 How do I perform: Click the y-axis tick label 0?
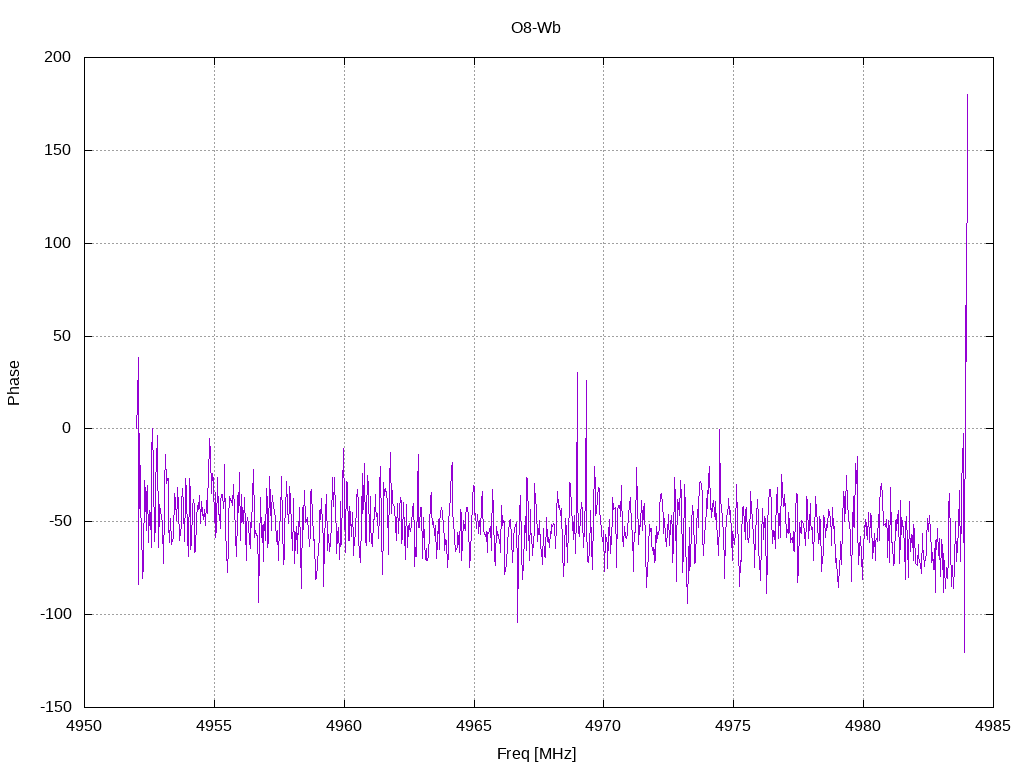pos(67,428)
